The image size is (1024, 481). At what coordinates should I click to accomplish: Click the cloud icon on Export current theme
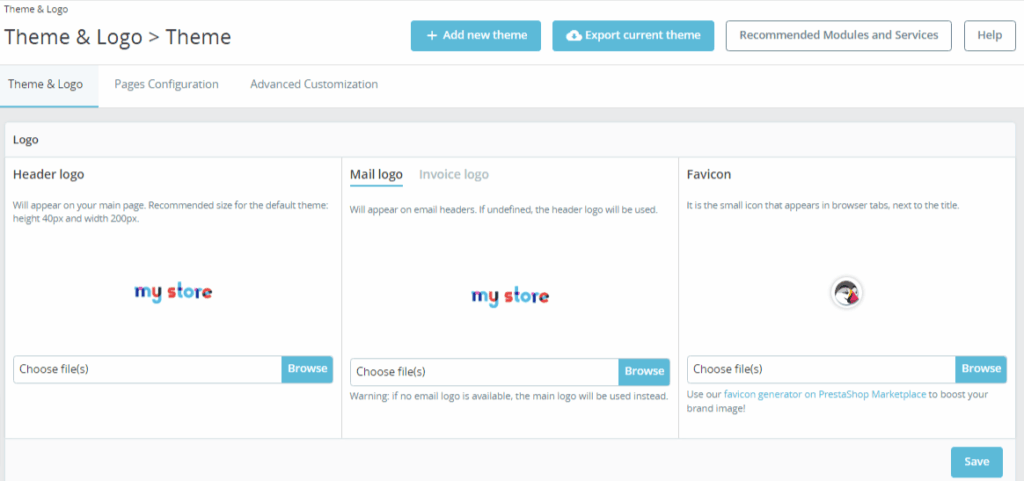tap(573, 36)
